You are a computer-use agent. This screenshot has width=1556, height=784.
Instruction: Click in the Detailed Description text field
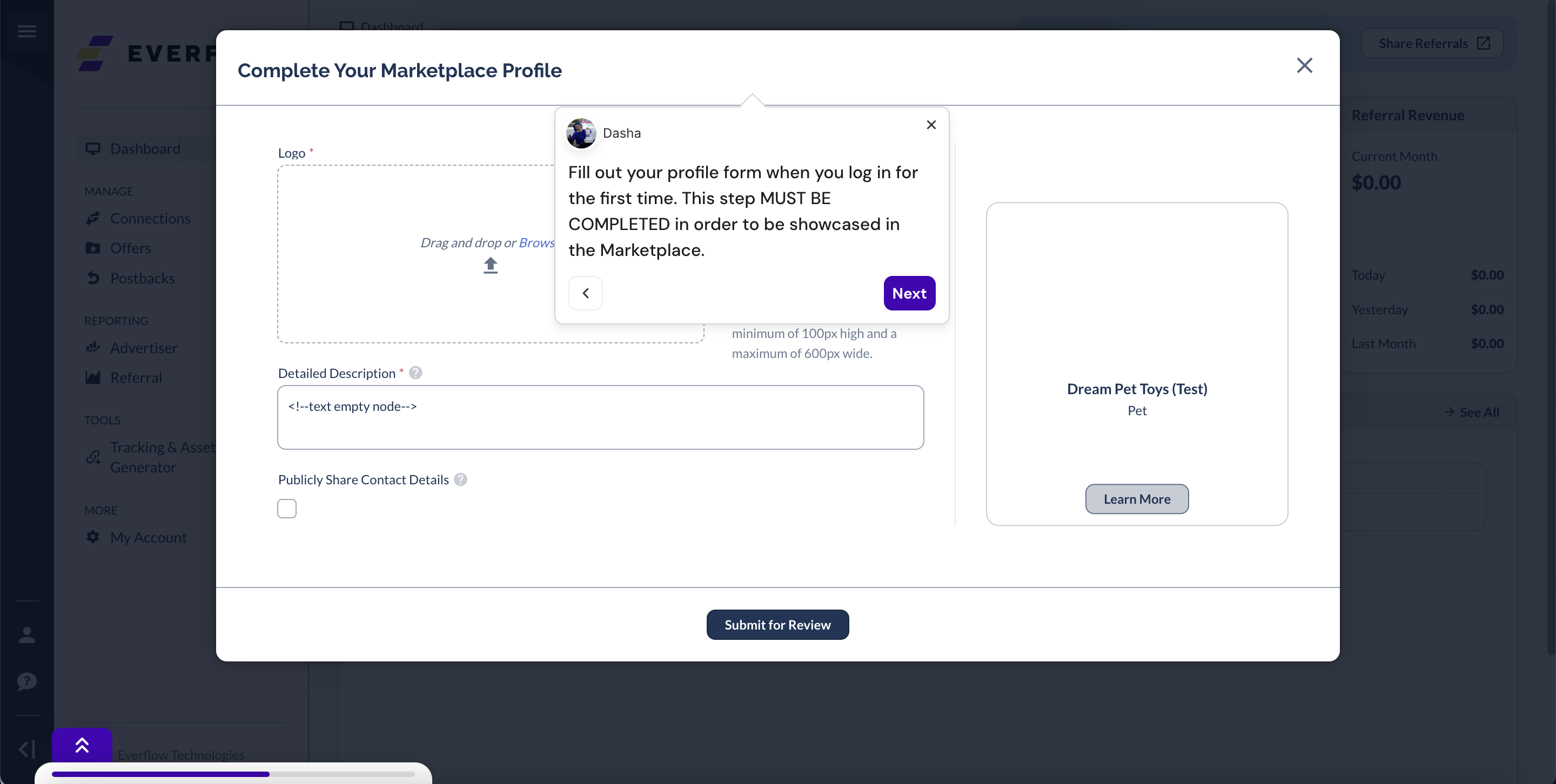[x=600, y=417]
